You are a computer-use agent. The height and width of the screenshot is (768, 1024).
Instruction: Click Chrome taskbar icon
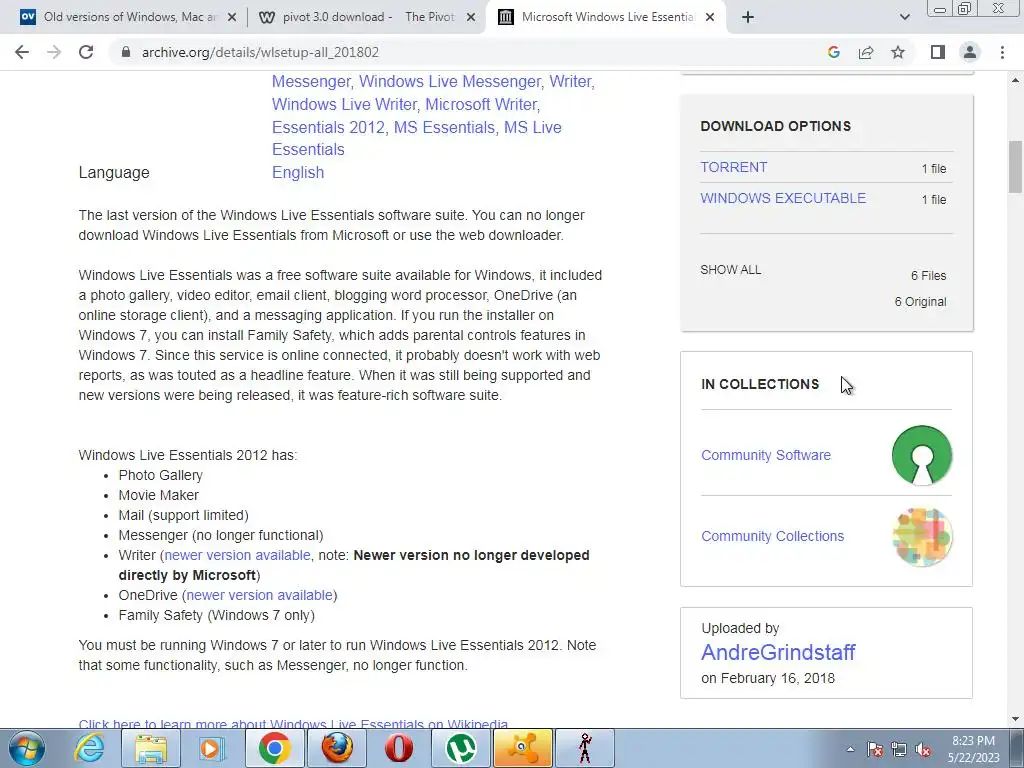click(x=274, y=748)
